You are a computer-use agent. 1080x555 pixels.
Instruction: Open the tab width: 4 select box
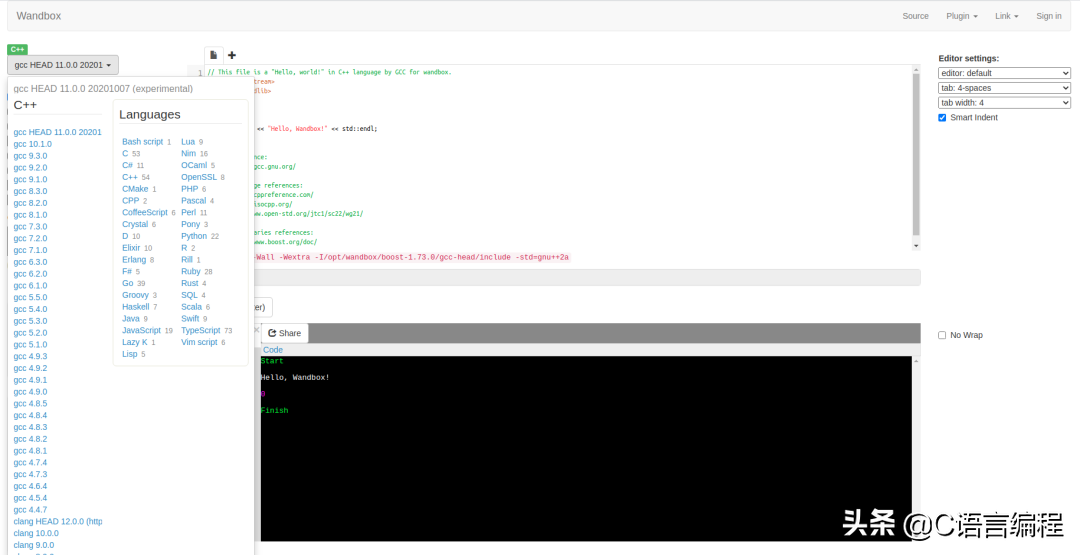coord(1004,103)
